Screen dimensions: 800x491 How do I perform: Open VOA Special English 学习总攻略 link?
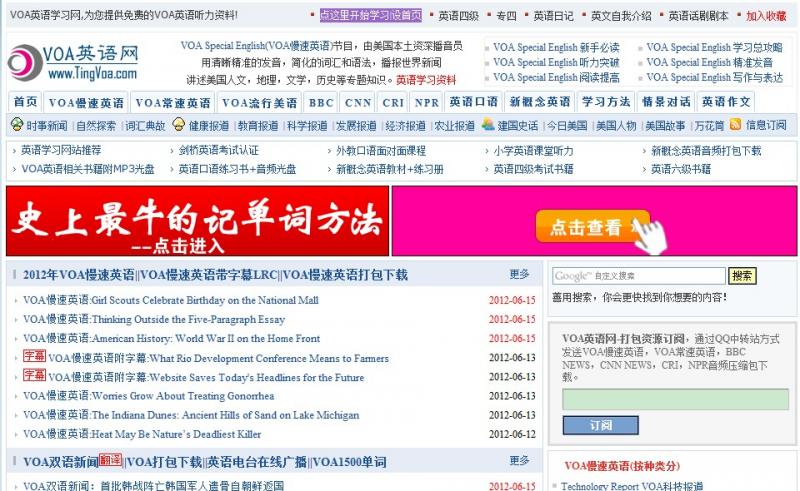coord(714,47)
